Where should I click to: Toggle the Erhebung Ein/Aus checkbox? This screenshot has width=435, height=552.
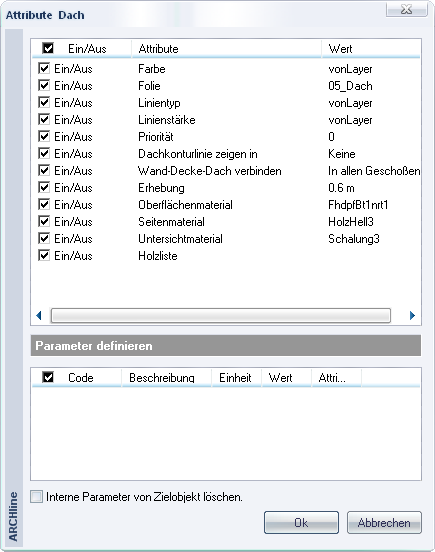(44, 187)
